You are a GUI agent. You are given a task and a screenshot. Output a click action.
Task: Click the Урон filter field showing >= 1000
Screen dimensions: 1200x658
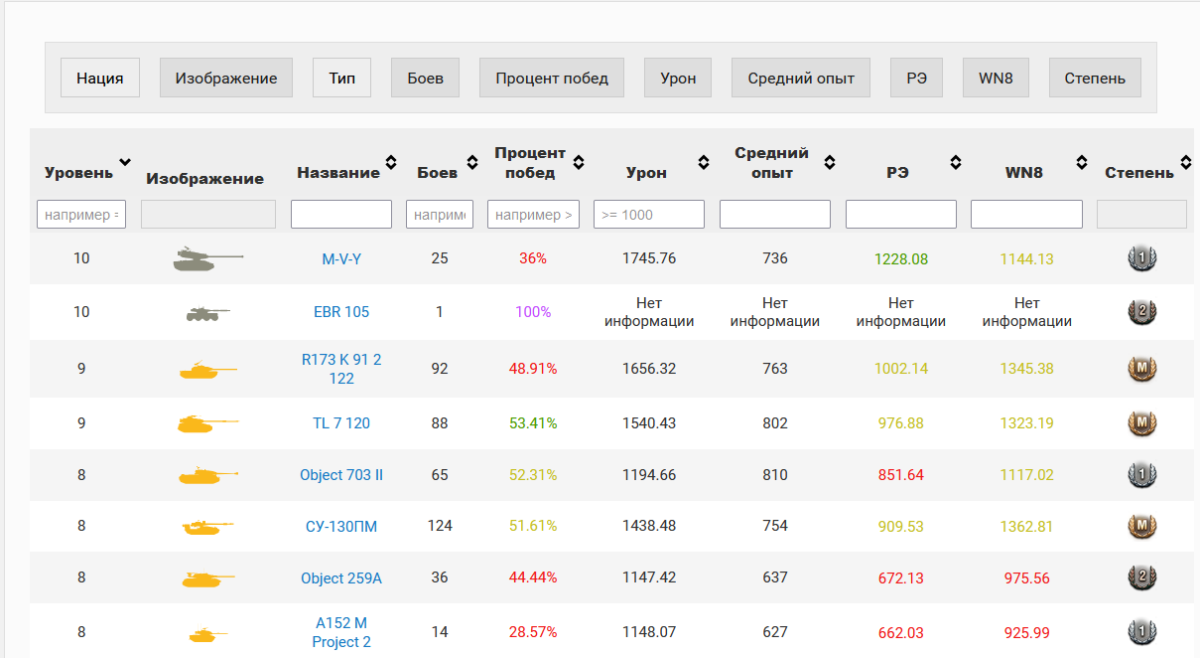649,214
